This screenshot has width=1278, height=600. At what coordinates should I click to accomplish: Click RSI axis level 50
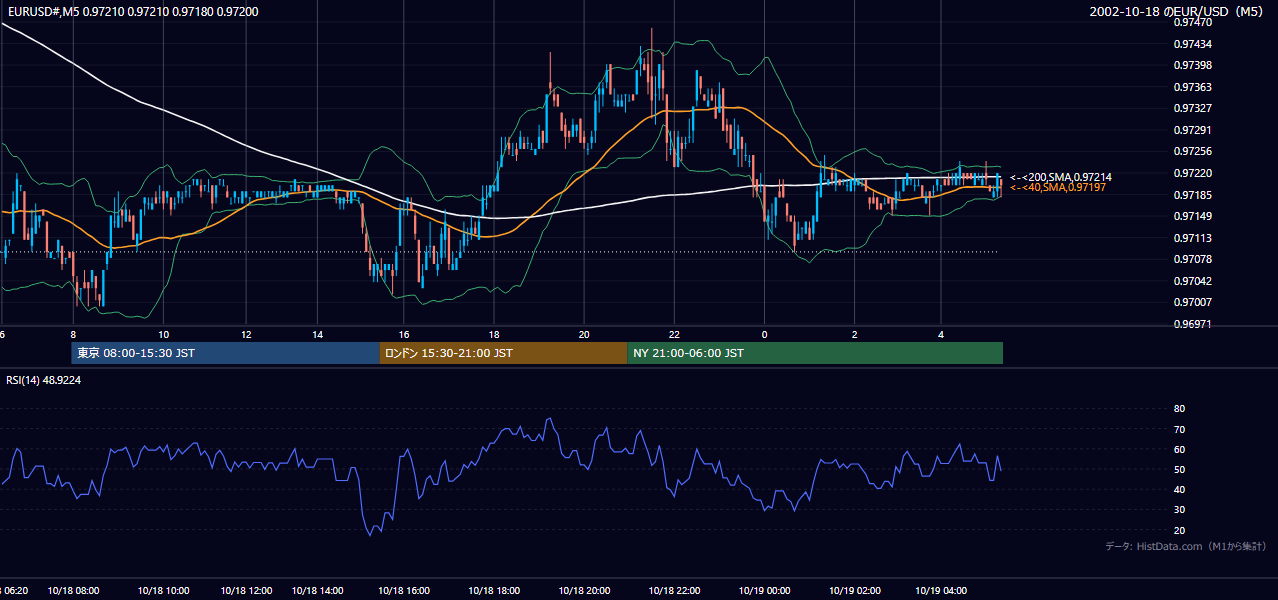pos(1179,469)
